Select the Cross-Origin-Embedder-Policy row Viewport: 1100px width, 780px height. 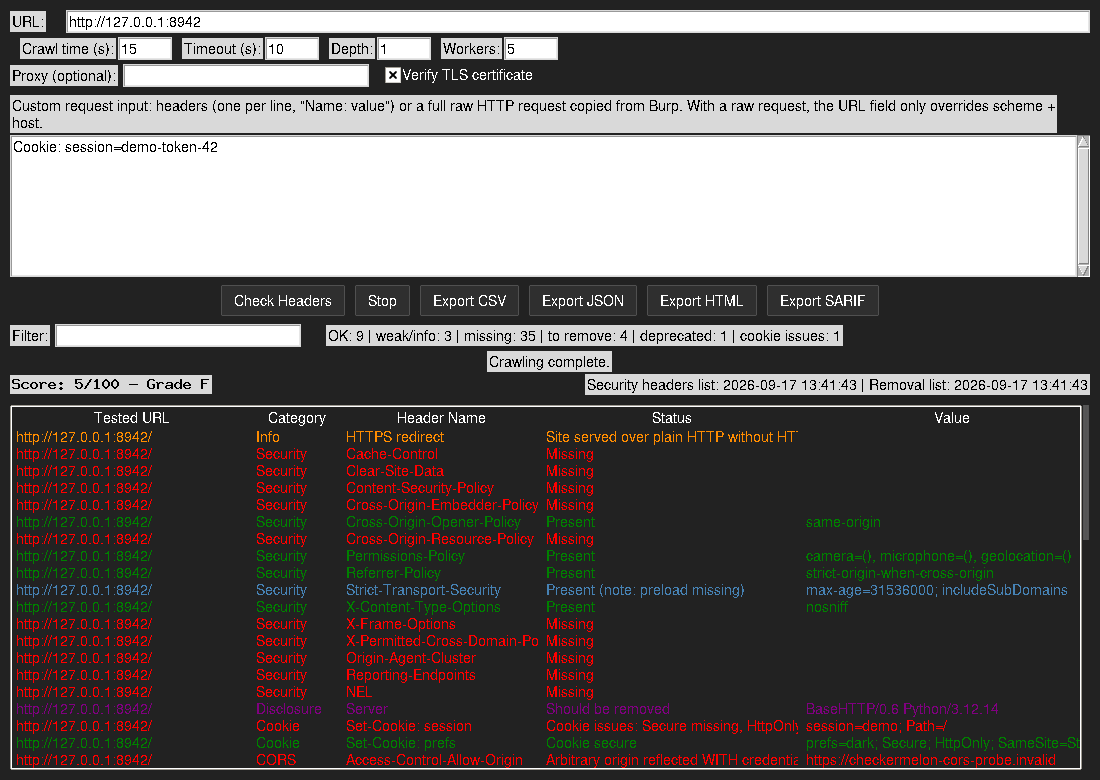point(546,505)
